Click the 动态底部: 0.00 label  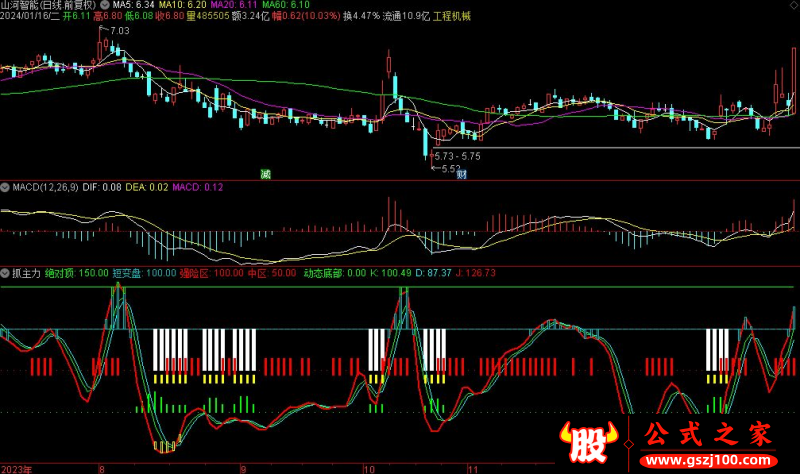pyautogui.click(x=335, y=273)
